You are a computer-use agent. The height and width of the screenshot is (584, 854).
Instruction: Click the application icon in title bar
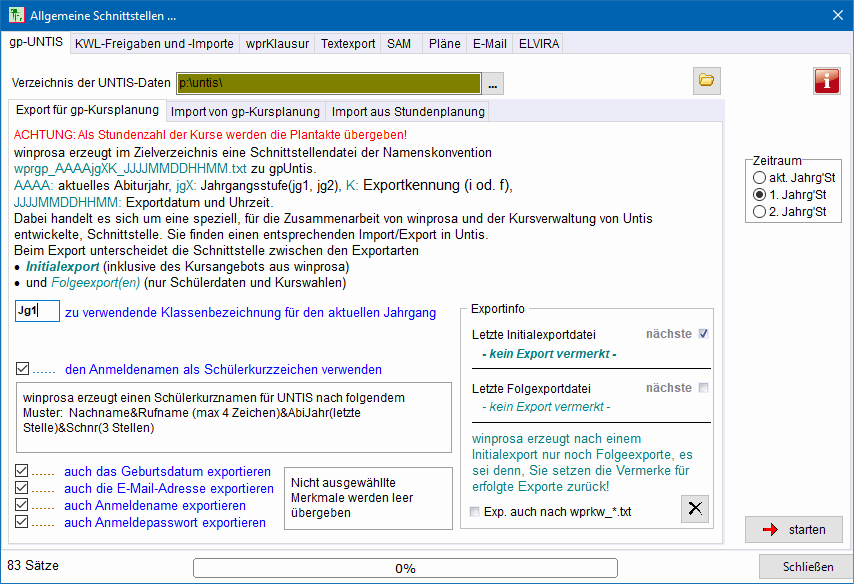(x=17, y=15)
